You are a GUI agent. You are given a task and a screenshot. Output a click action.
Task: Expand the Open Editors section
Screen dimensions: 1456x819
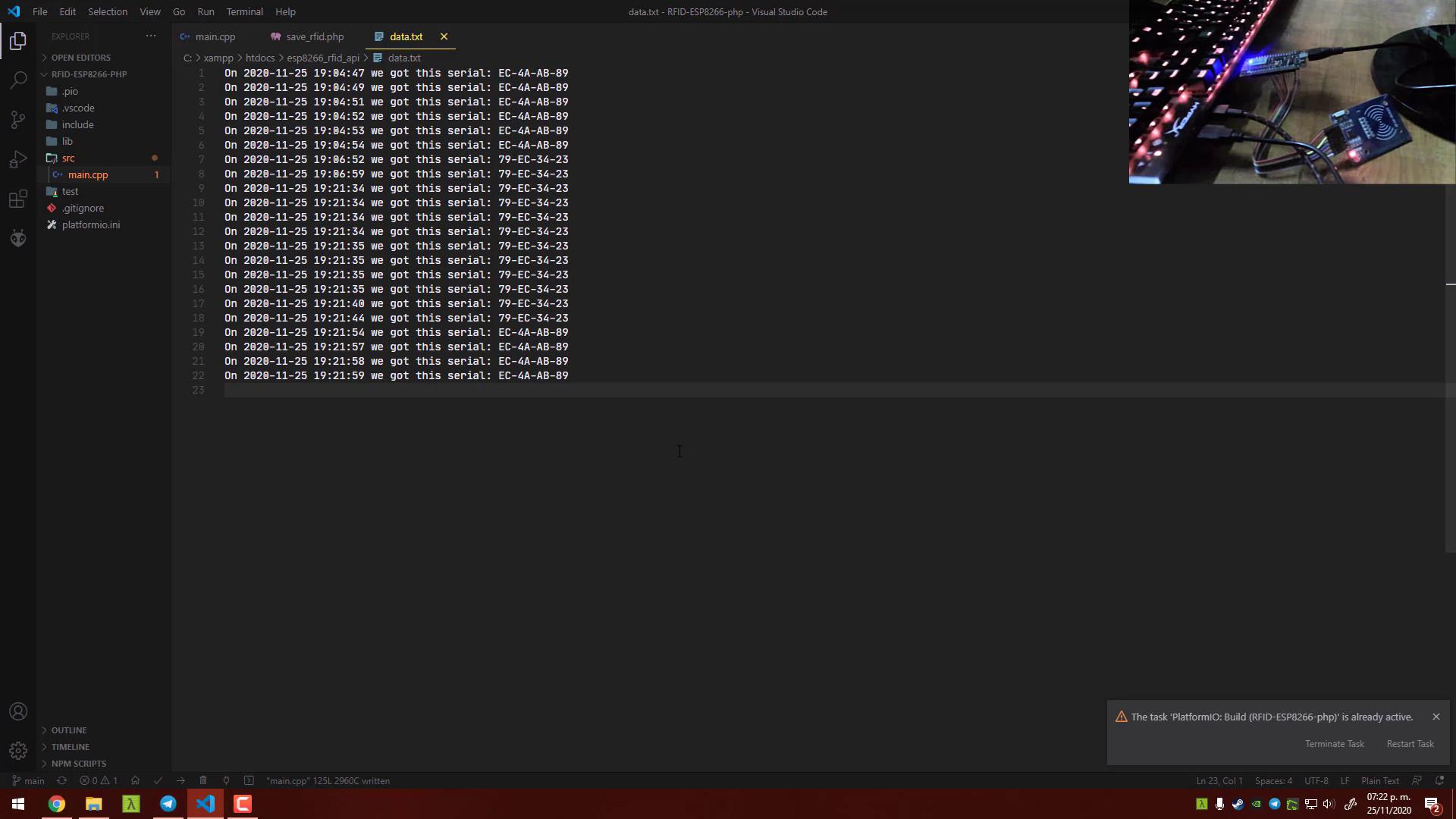(x=80, y=58)
